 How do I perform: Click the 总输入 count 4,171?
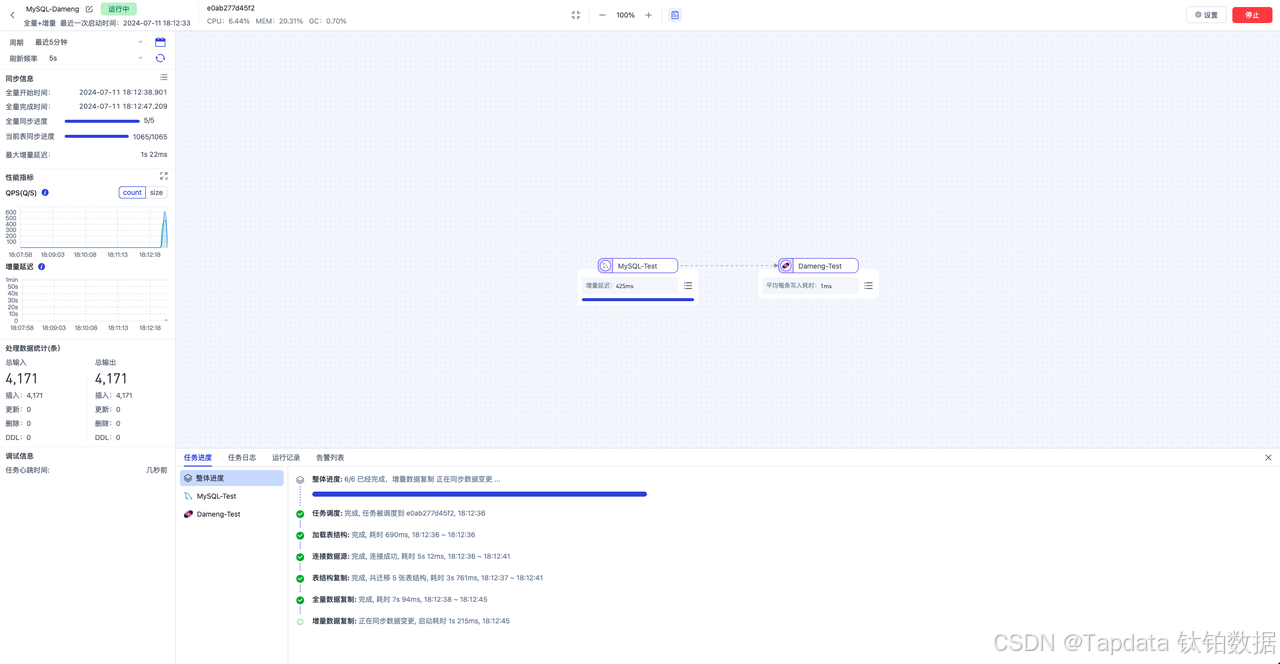point(24,379)
